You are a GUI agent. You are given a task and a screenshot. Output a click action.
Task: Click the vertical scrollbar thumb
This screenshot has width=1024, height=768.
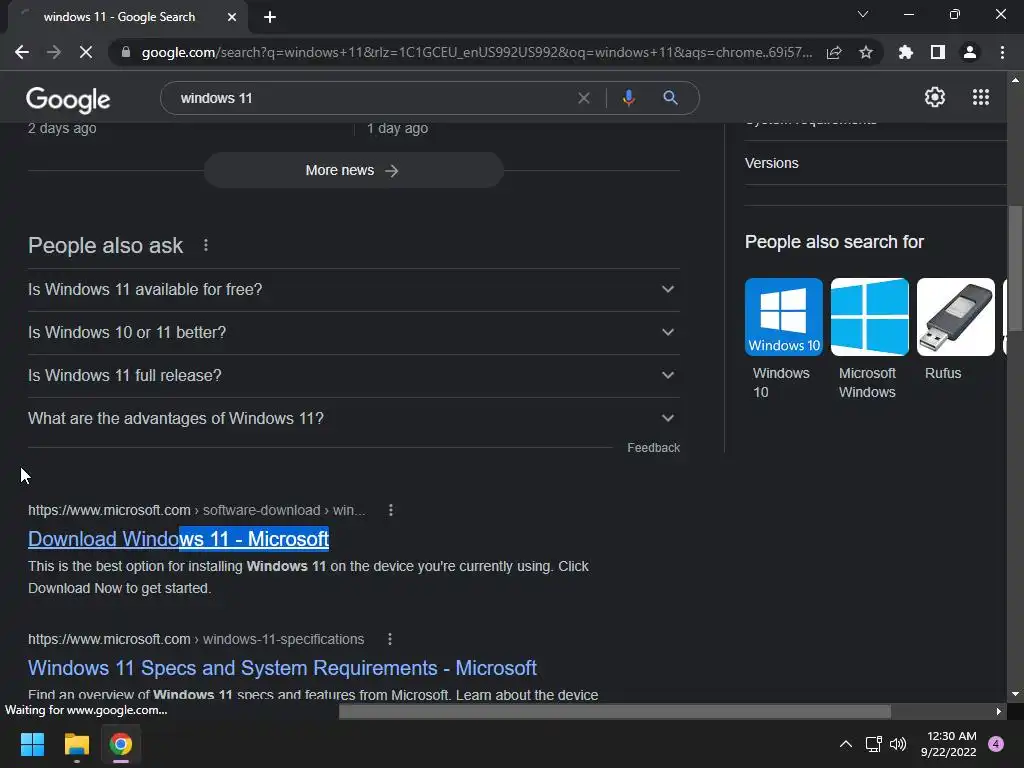(x=1015, y=270)
